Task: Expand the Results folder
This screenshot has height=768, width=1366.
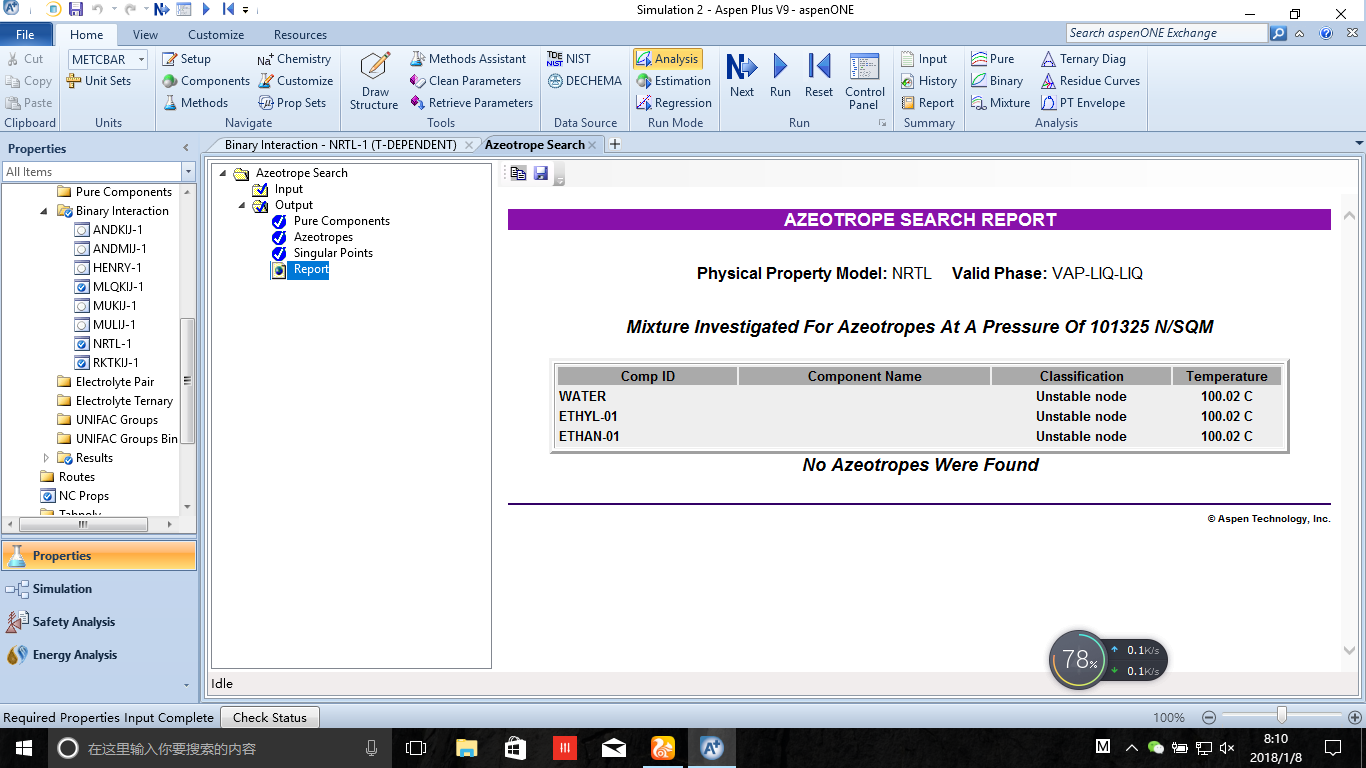Action: 45,458
